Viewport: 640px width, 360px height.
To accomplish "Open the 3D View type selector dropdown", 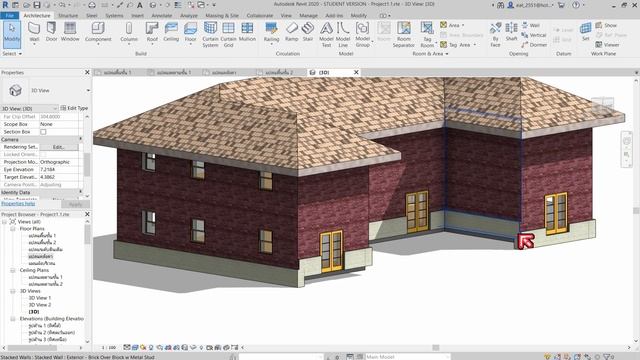I will tap(88, 90).
